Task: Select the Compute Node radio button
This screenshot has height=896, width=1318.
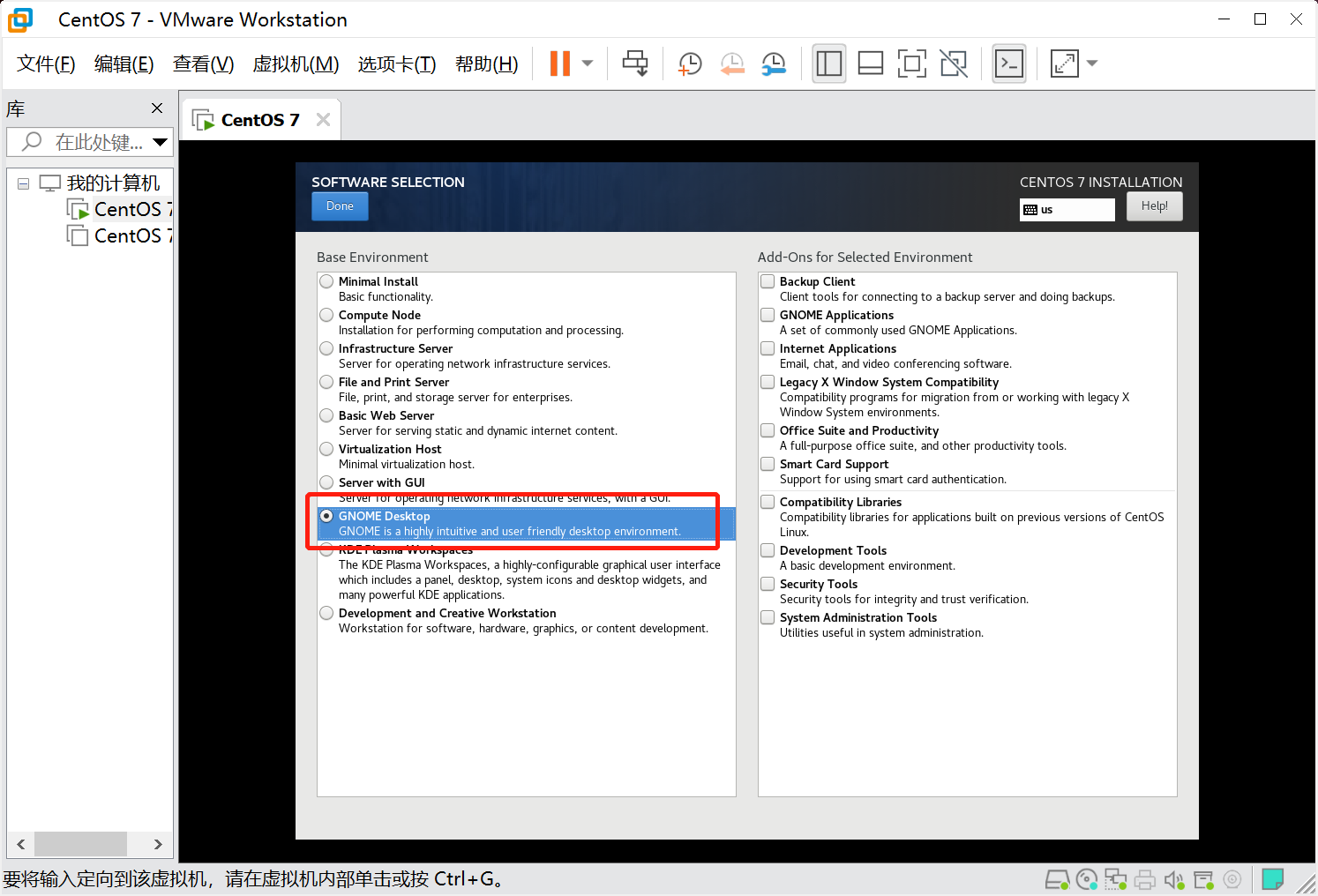Action: (x=327, y=315)
